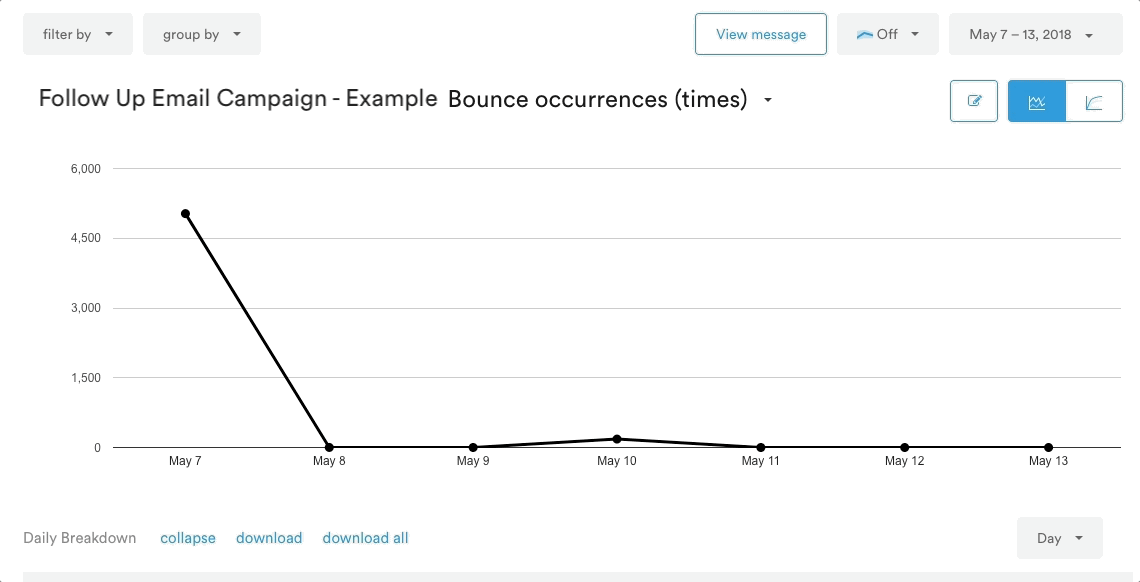Click the May 13 data point
This screenshot has height=582, width=1140.
1048,448
